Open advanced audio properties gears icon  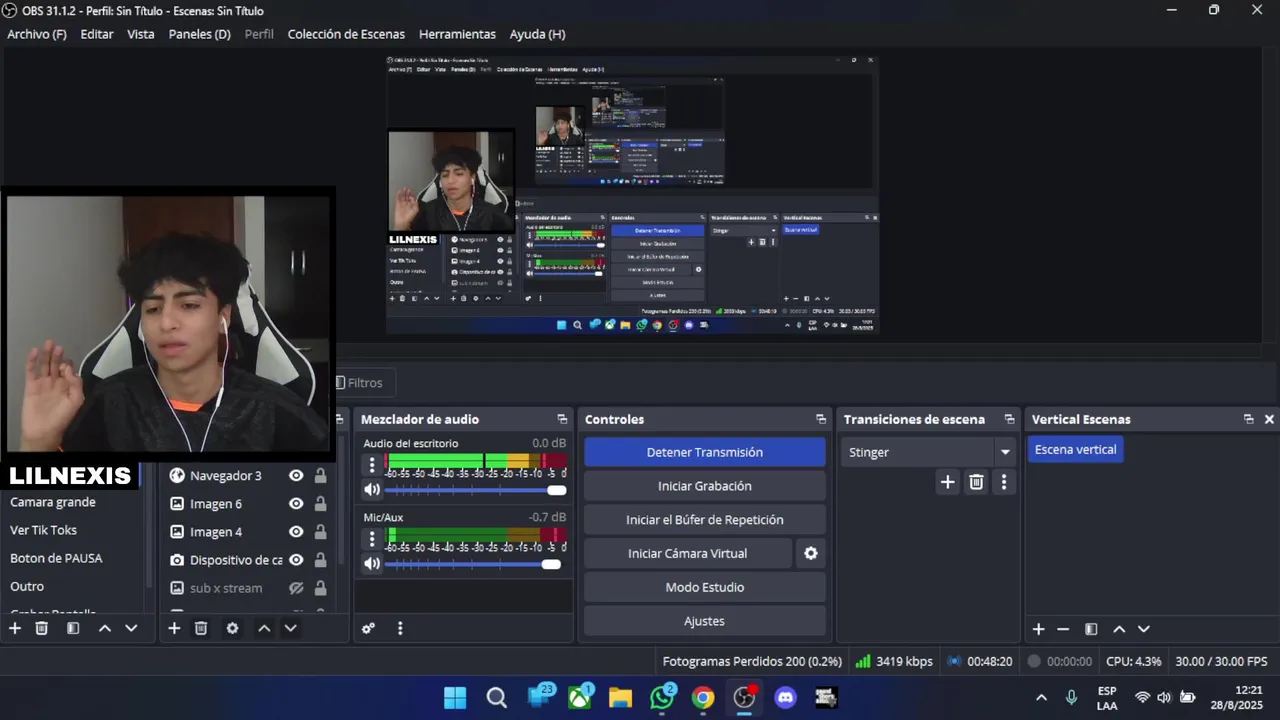(x=368, y=628)
